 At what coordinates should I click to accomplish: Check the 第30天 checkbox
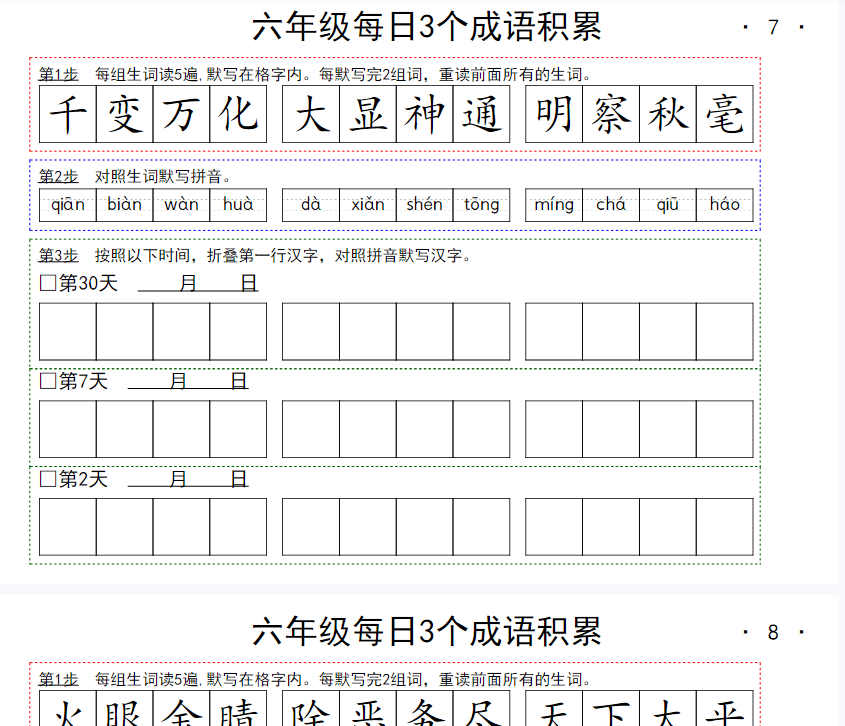click(47, 284)
